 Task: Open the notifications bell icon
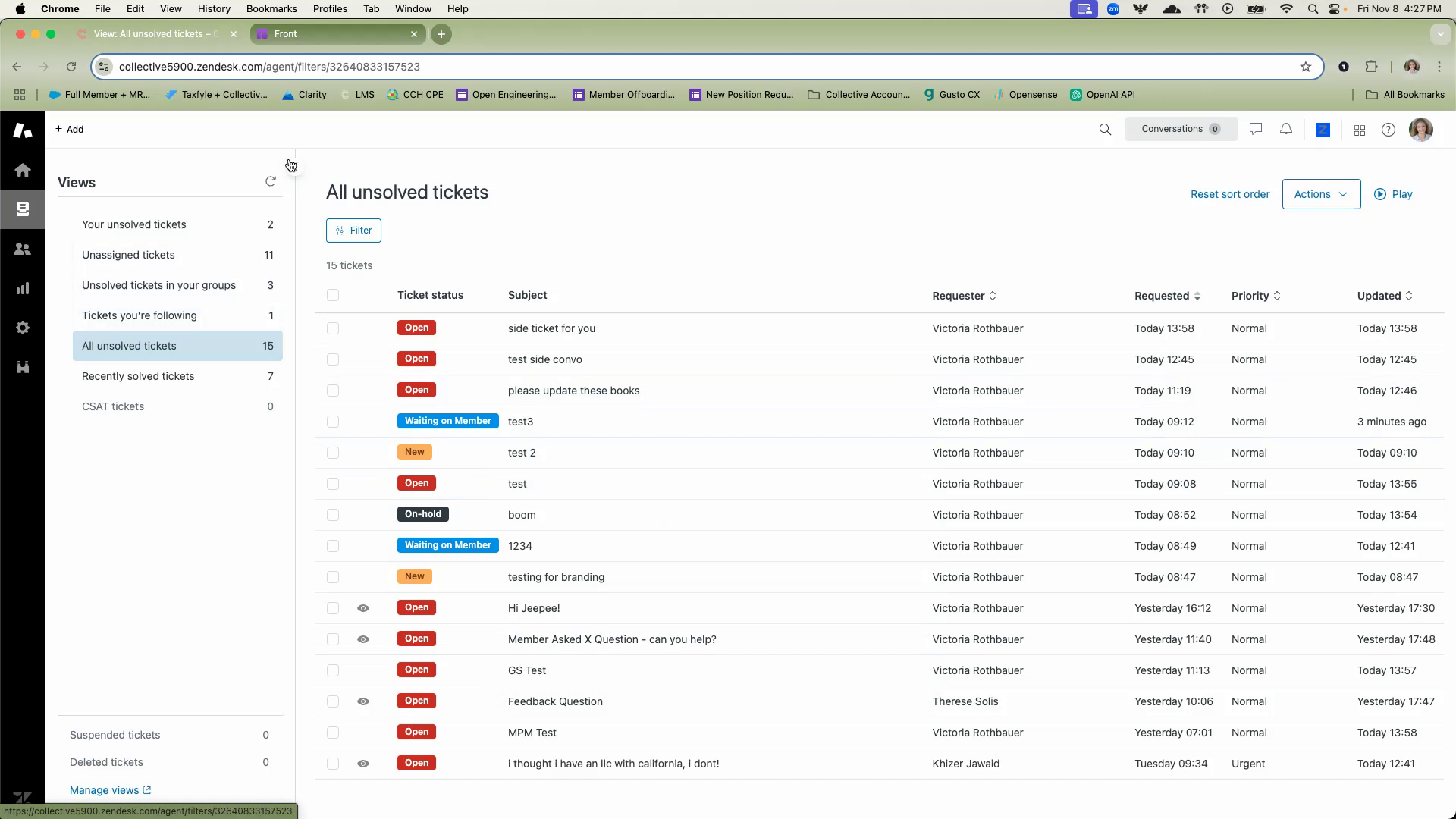[1286, 130]
